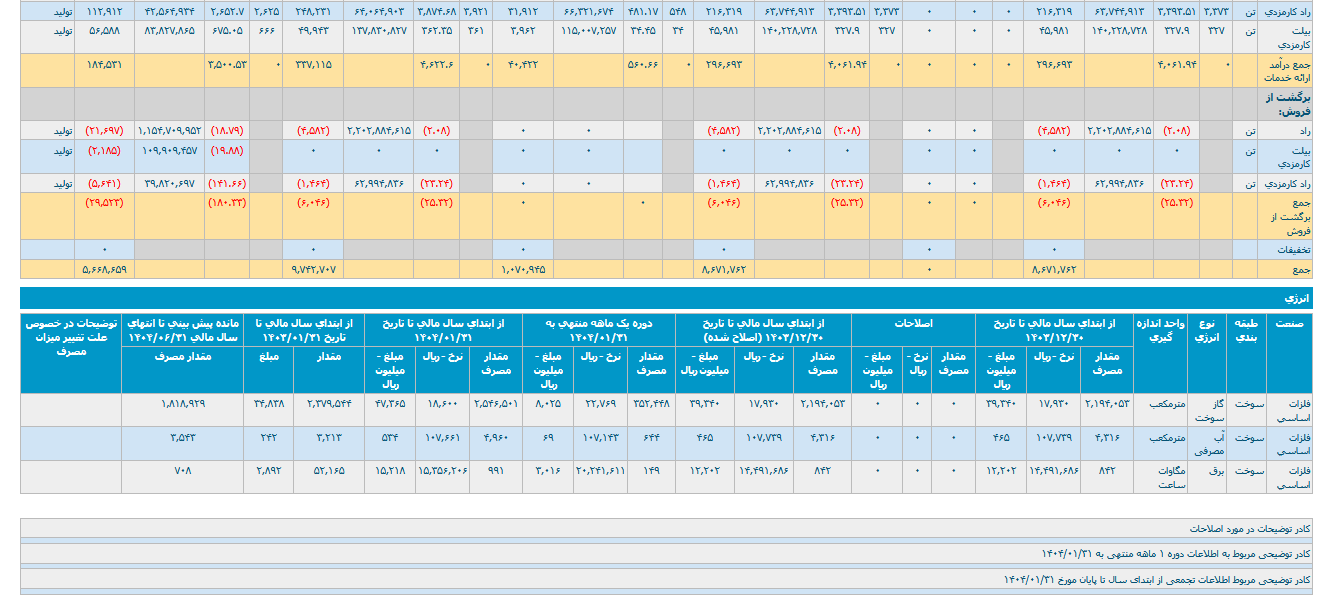The image size is (1330, 613).
Task: Click the اصلاحات column group header
Action: (x=914, y=323)
